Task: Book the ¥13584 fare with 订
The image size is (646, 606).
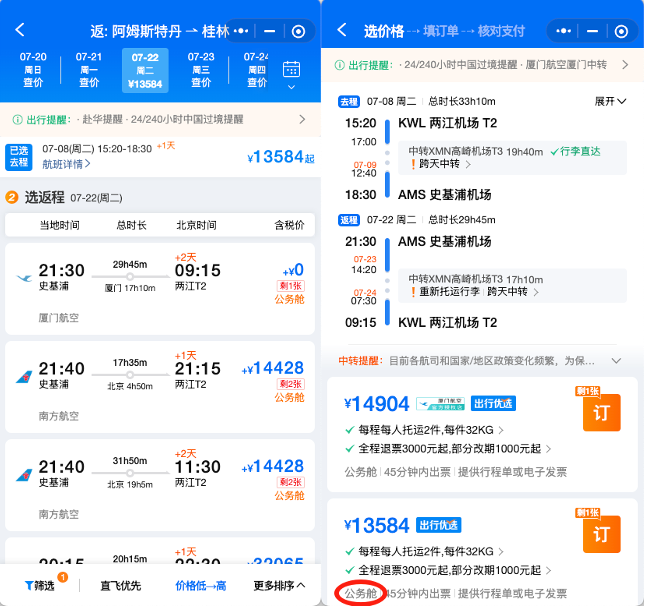Action: [x=602, y=534]
